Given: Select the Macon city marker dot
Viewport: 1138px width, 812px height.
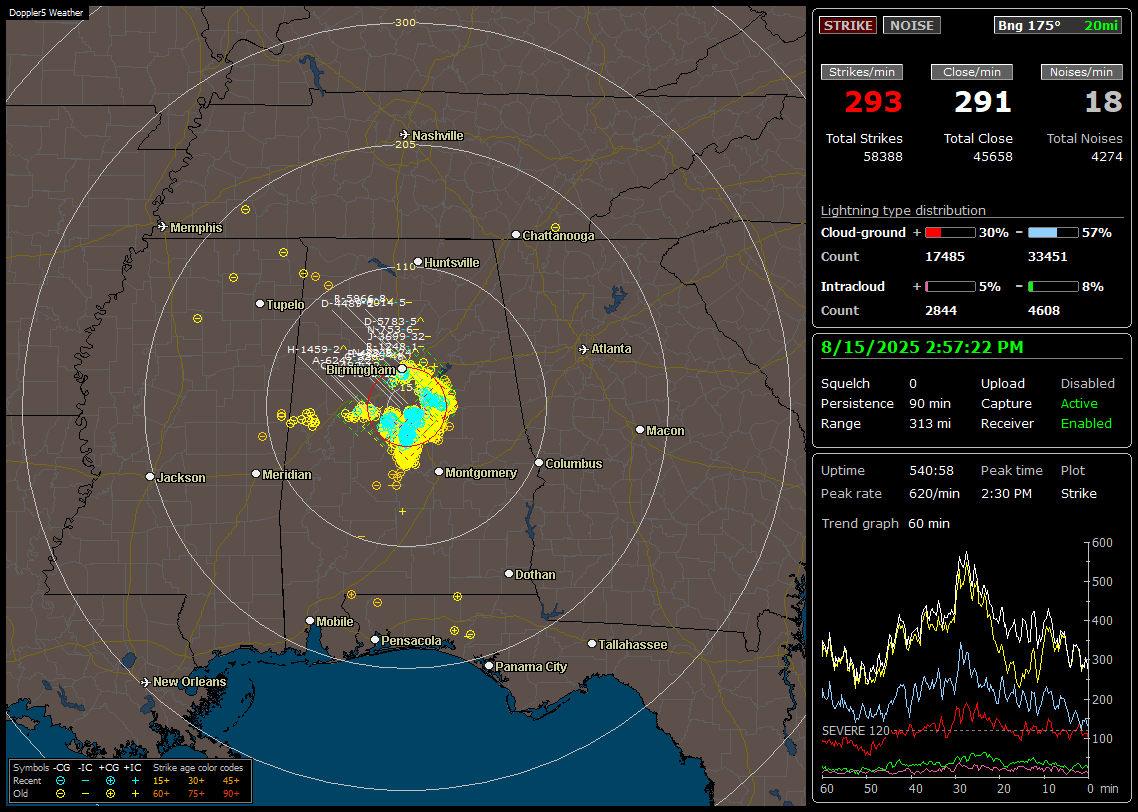Looking at the screenshot, I should pos(640,430).
